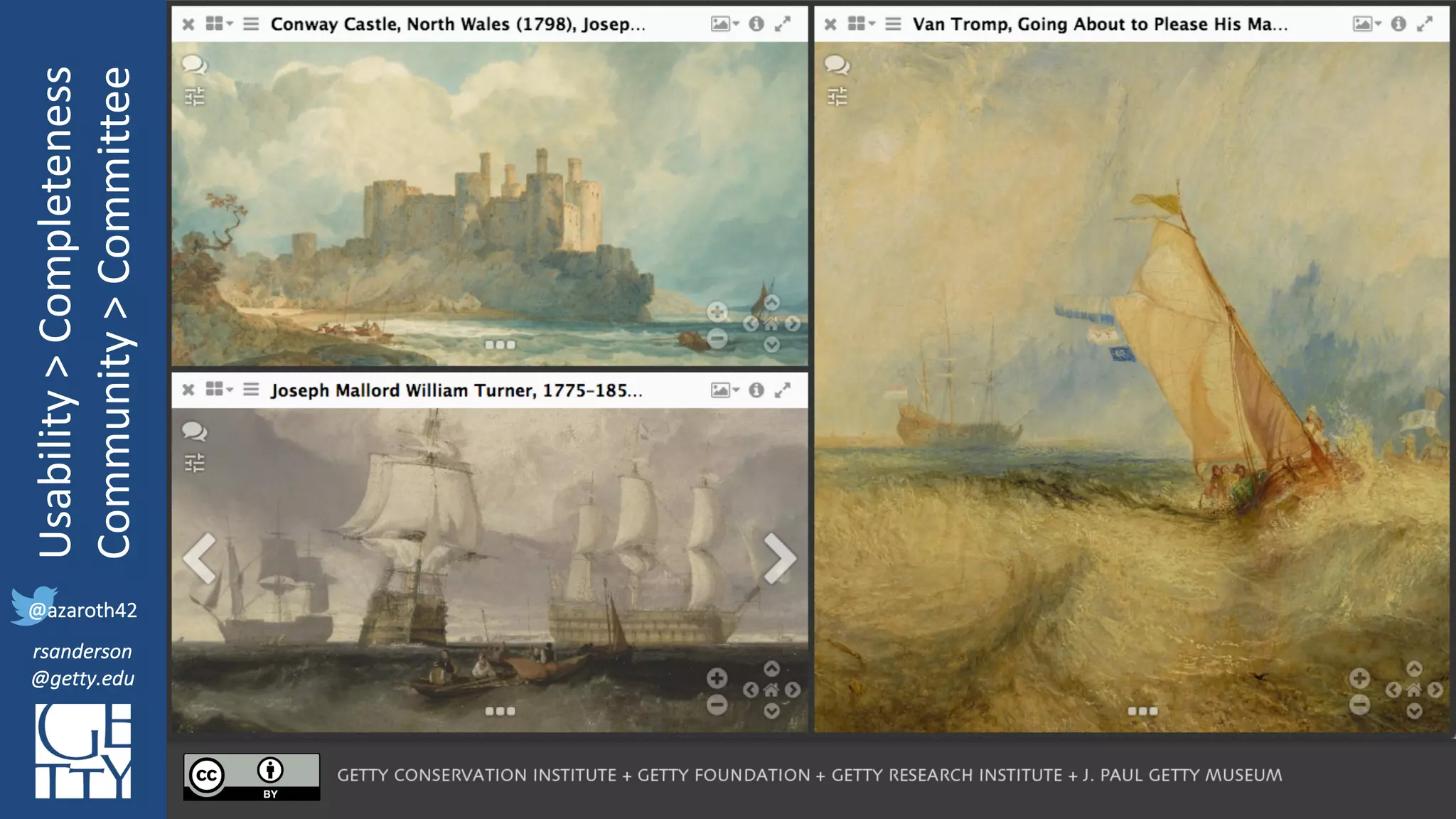Open image view dropdown in Van Tromp window
The width and height of the screenshot is (1456, 819).
[x=1367, y=24]
